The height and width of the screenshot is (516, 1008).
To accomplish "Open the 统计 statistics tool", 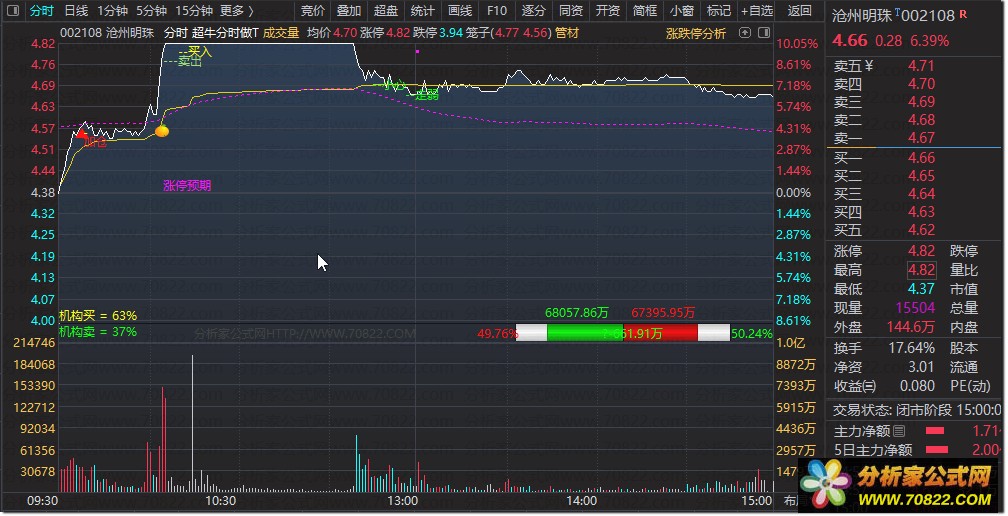I will click(422, 11).
